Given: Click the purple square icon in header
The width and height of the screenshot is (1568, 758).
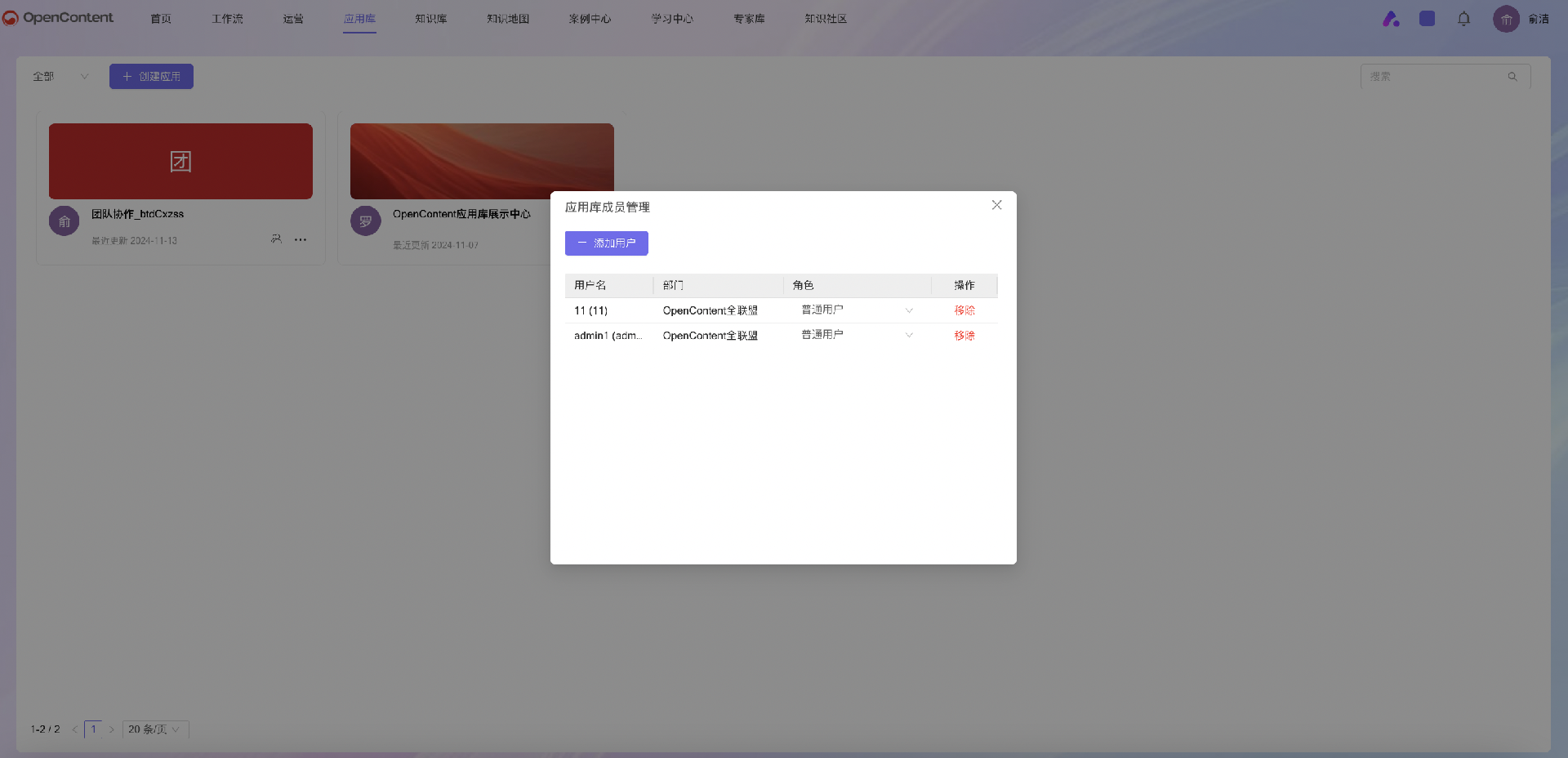Looking at the screenshot, I should pyautogui.click(x=1427, y=19).
